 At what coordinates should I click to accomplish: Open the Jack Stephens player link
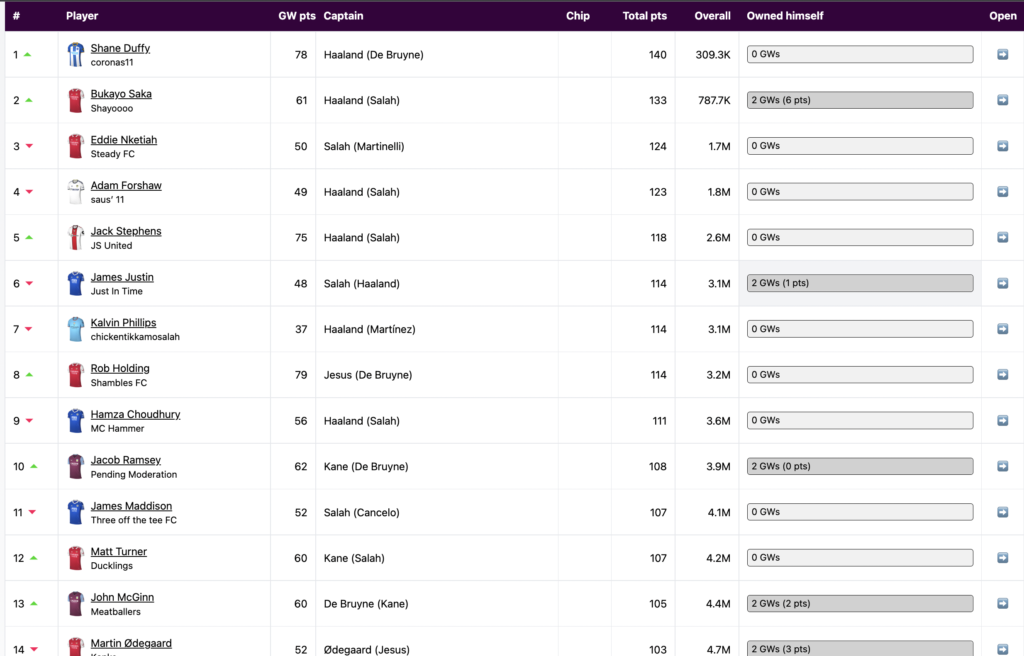point(125,231)
